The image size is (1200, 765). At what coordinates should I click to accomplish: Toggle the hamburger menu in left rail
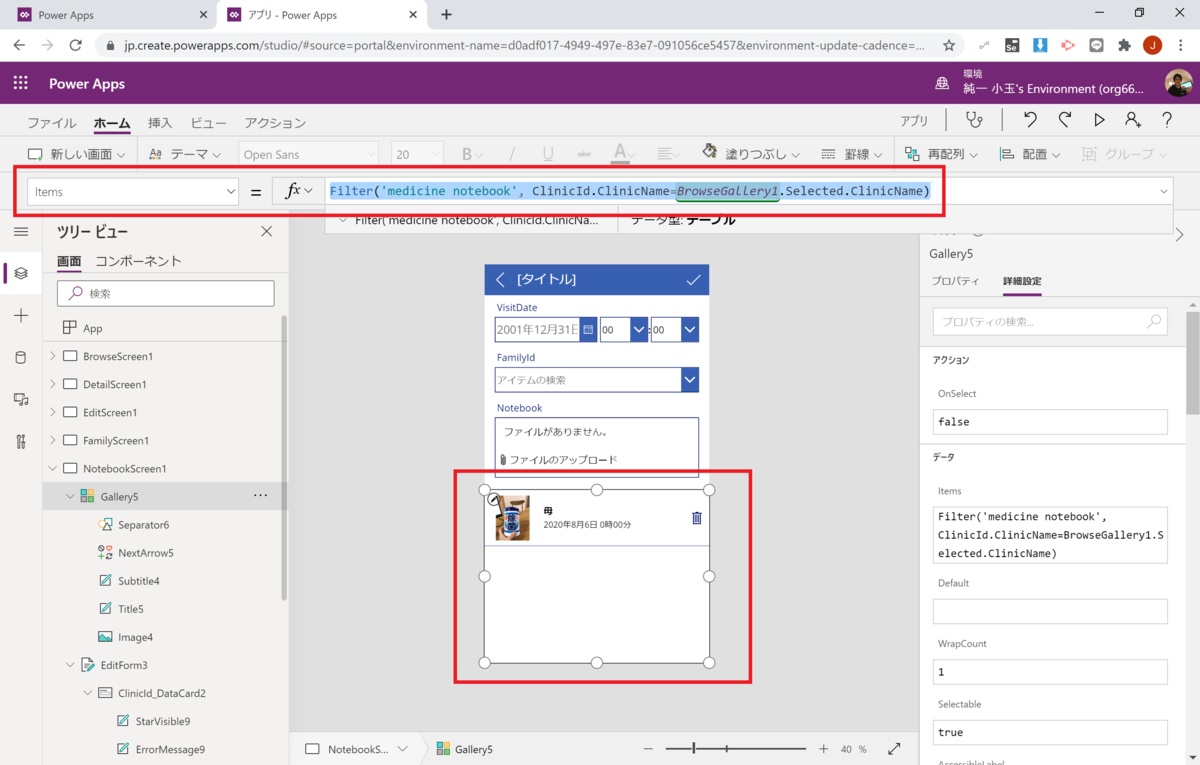point(21,231)
